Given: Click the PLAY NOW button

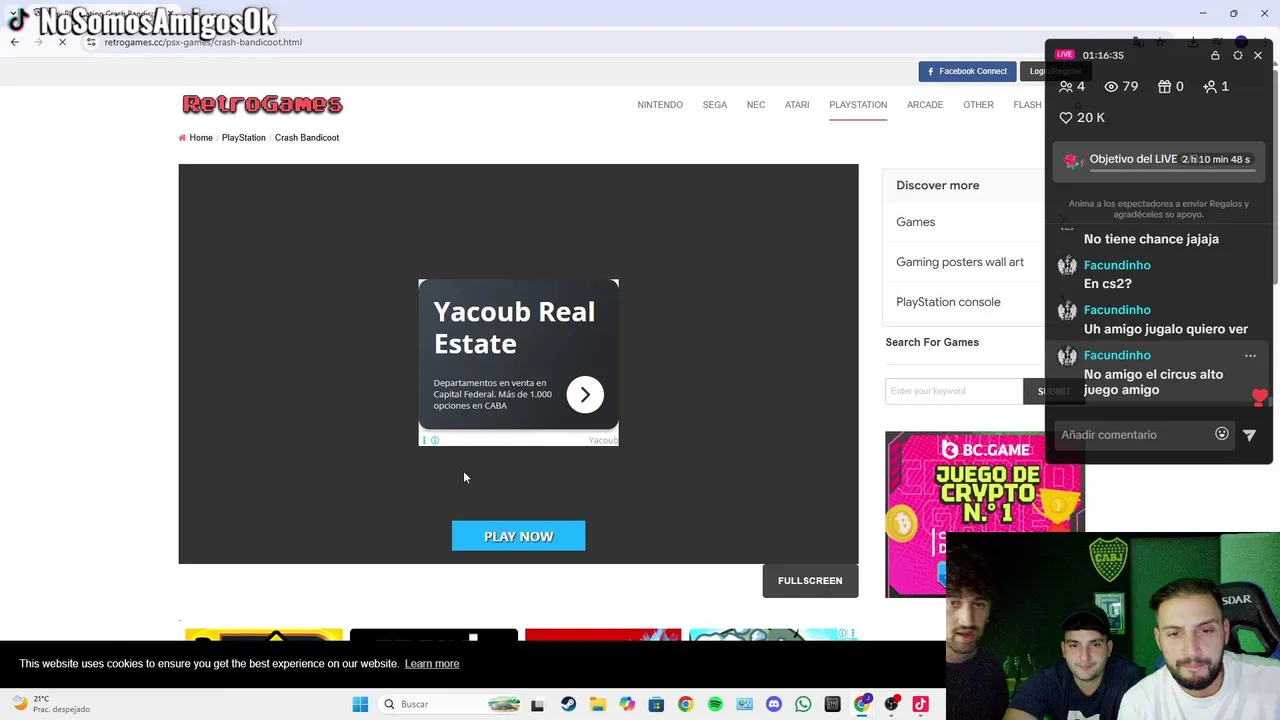Looking at the screenshot, I should click(x=518, y=536).
